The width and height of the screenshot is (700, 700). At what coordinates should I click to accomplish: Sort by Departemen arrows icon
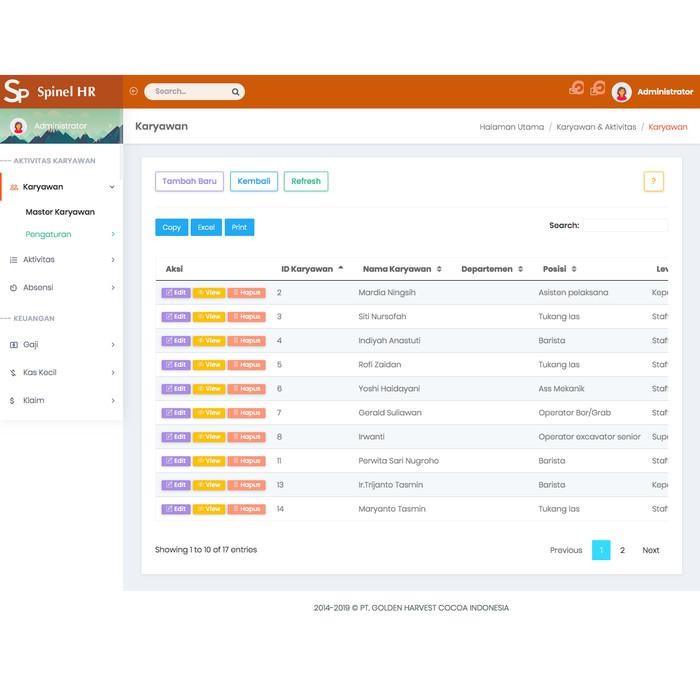click(x=521, y=269)
